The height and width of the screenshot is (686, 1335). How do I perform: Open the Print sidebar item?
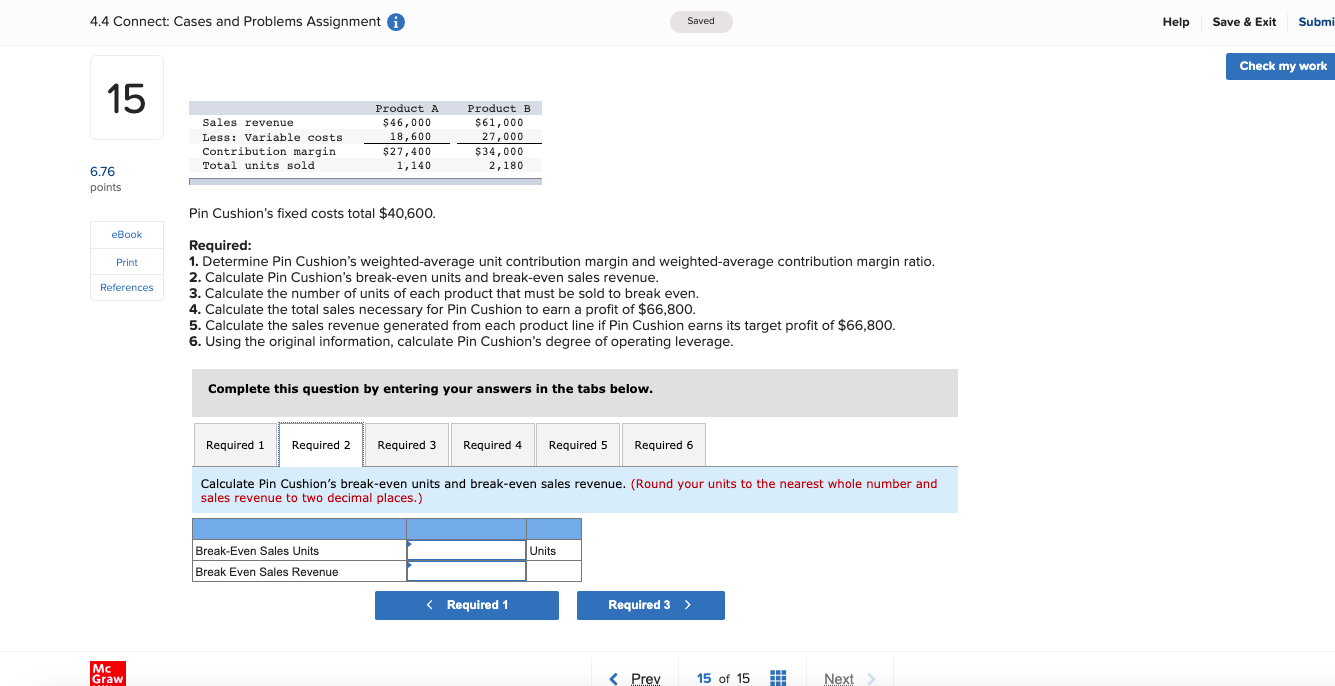[x=126, y=261]
